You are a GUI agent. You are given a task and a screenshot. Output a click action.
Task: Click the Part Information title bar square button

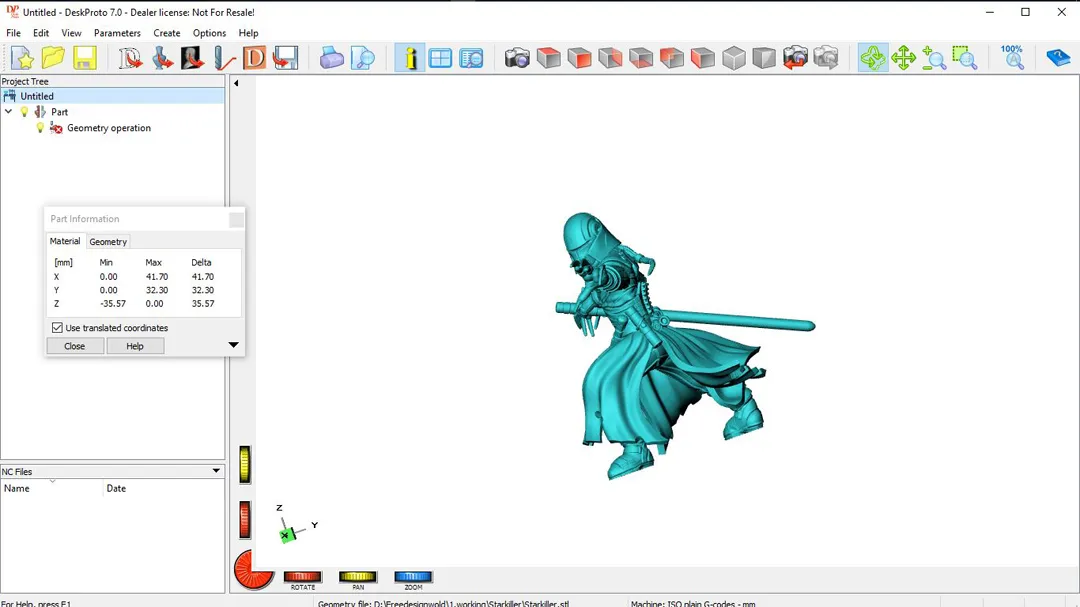click(x=236, y=220)
